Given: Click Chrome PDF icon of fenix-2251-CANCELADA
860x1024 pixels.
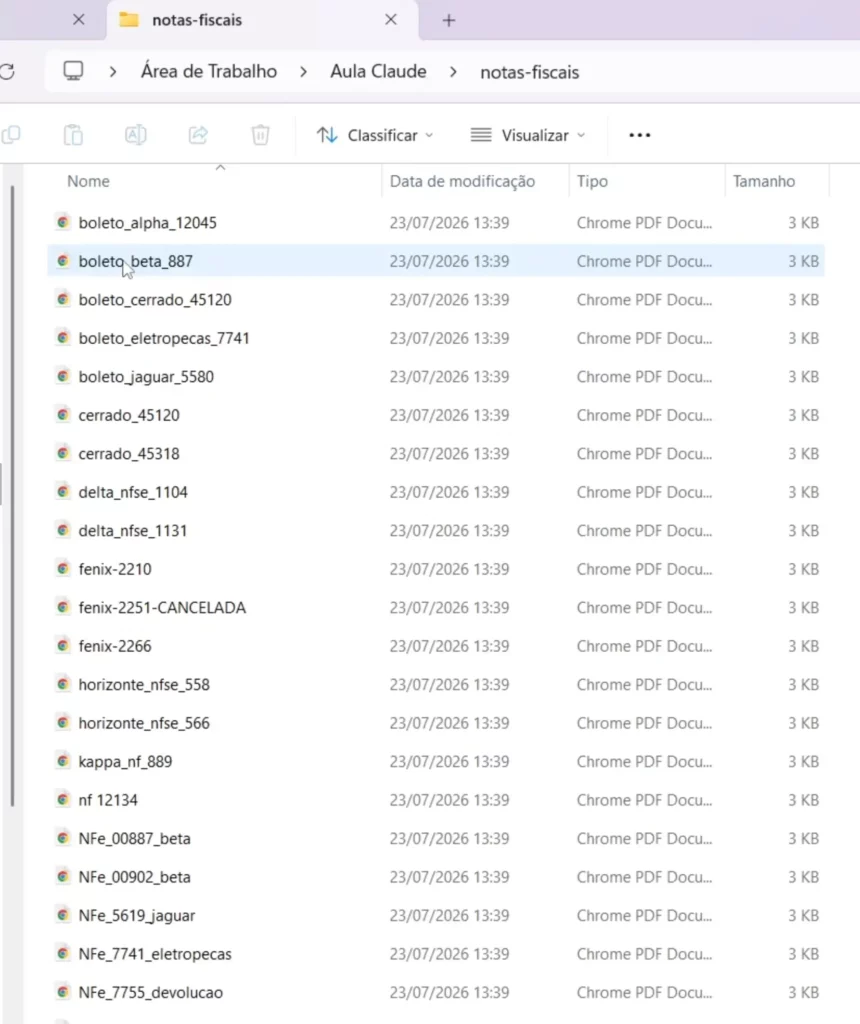Looking at the screenshot, I should coord(63,607).
